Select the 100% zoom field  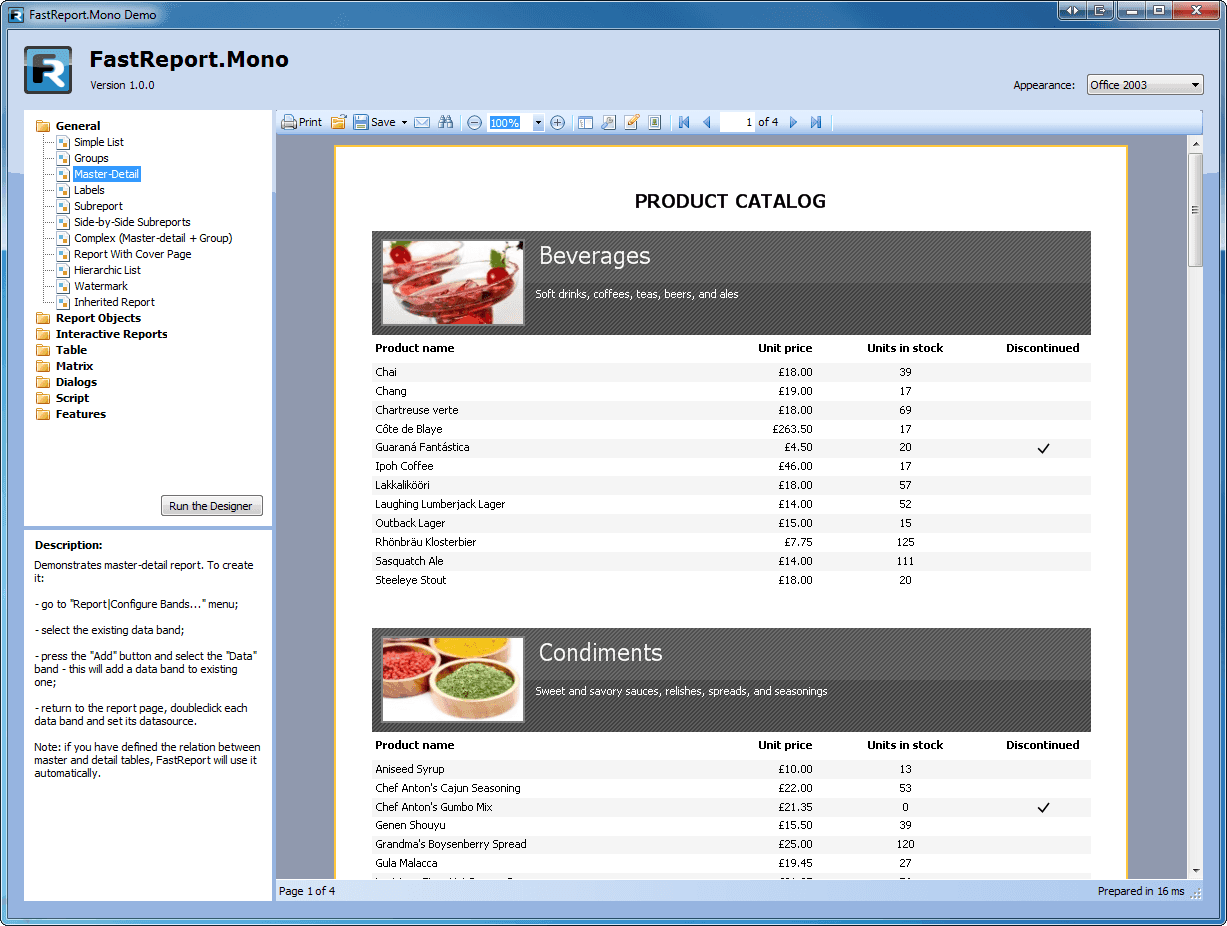(510, 123)
